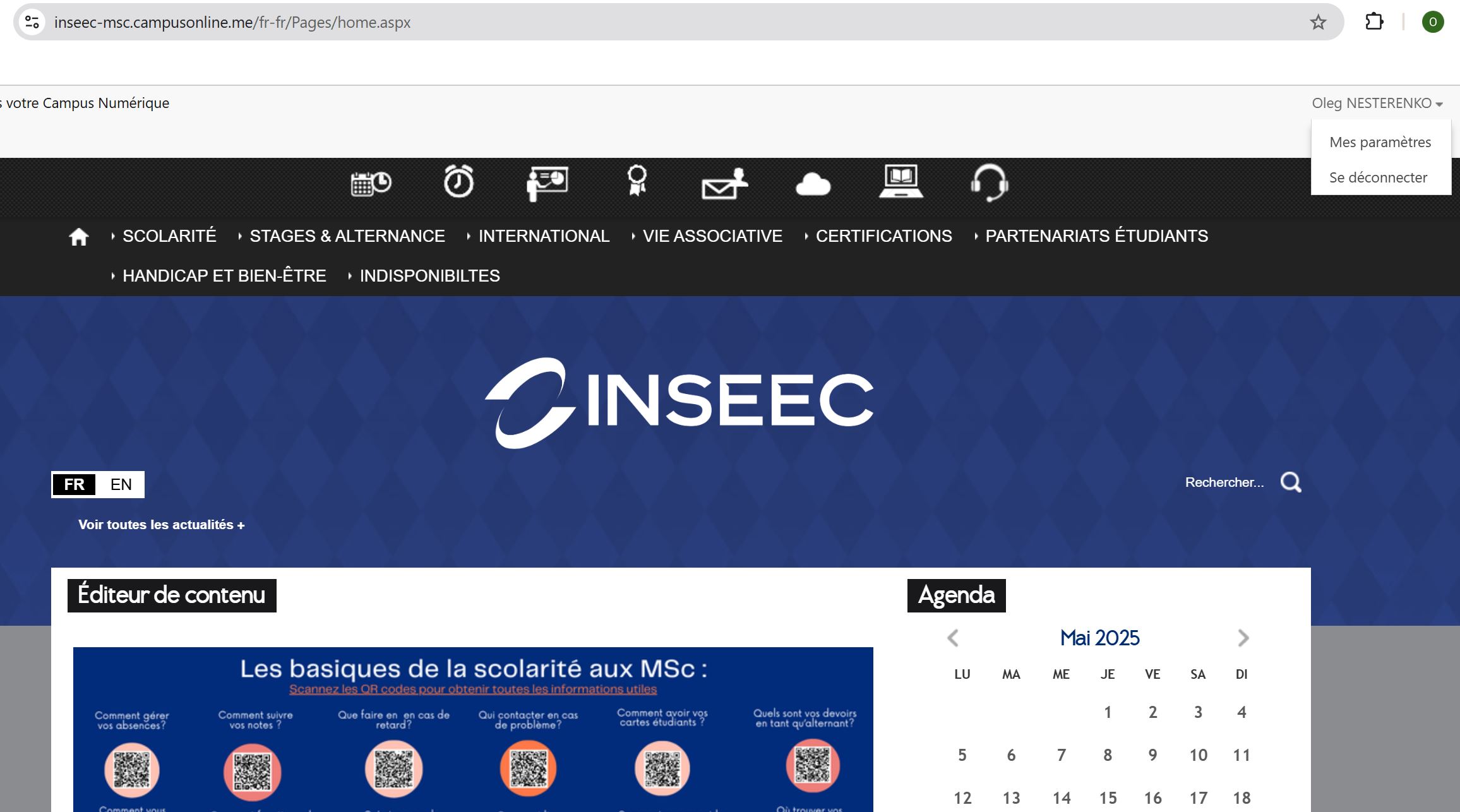1460x812 pixels.
Task: Select day 16 in the calendar
Action: [1152, 798]
